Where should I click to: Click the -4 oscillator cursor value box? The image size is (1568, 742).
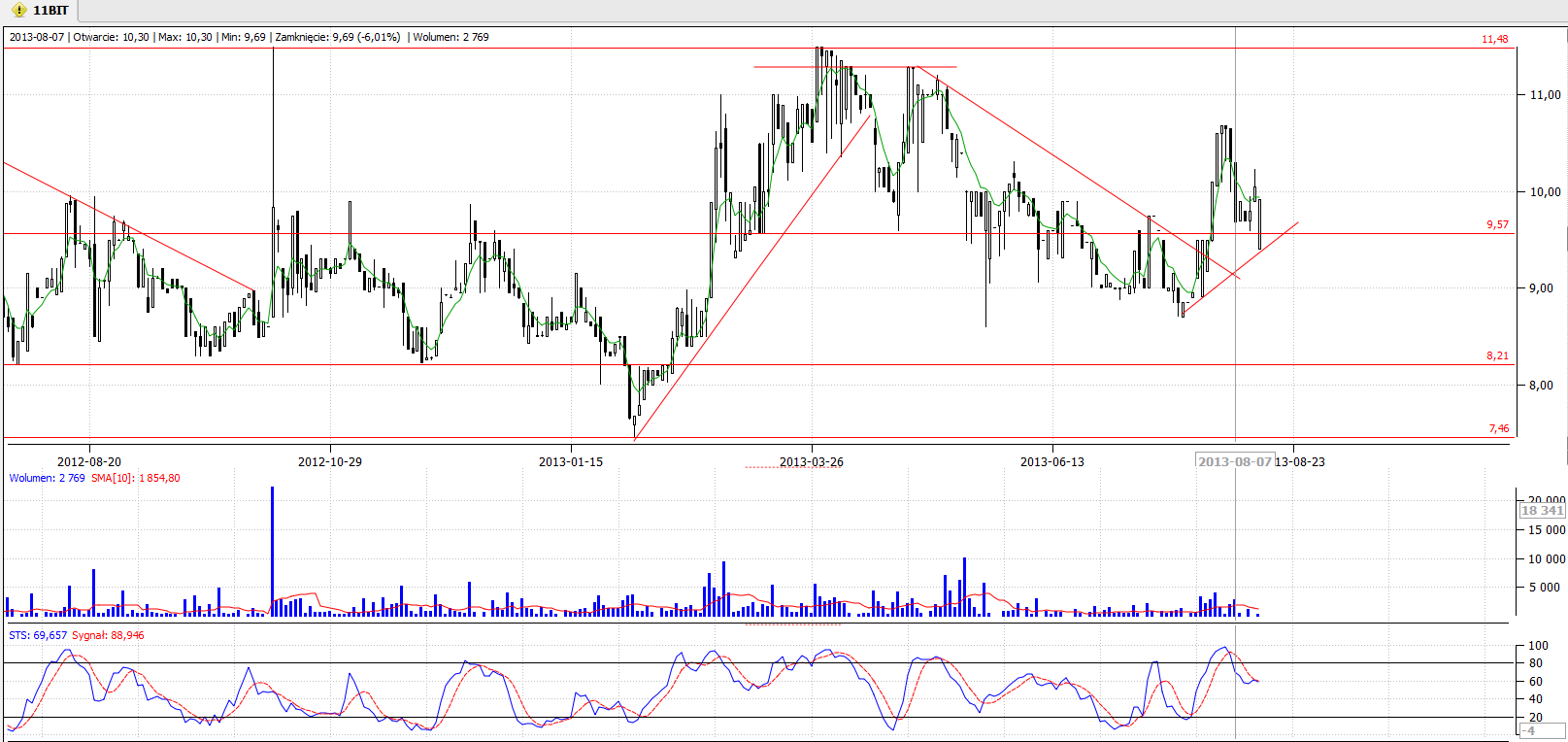click(x=1528, y=730)
